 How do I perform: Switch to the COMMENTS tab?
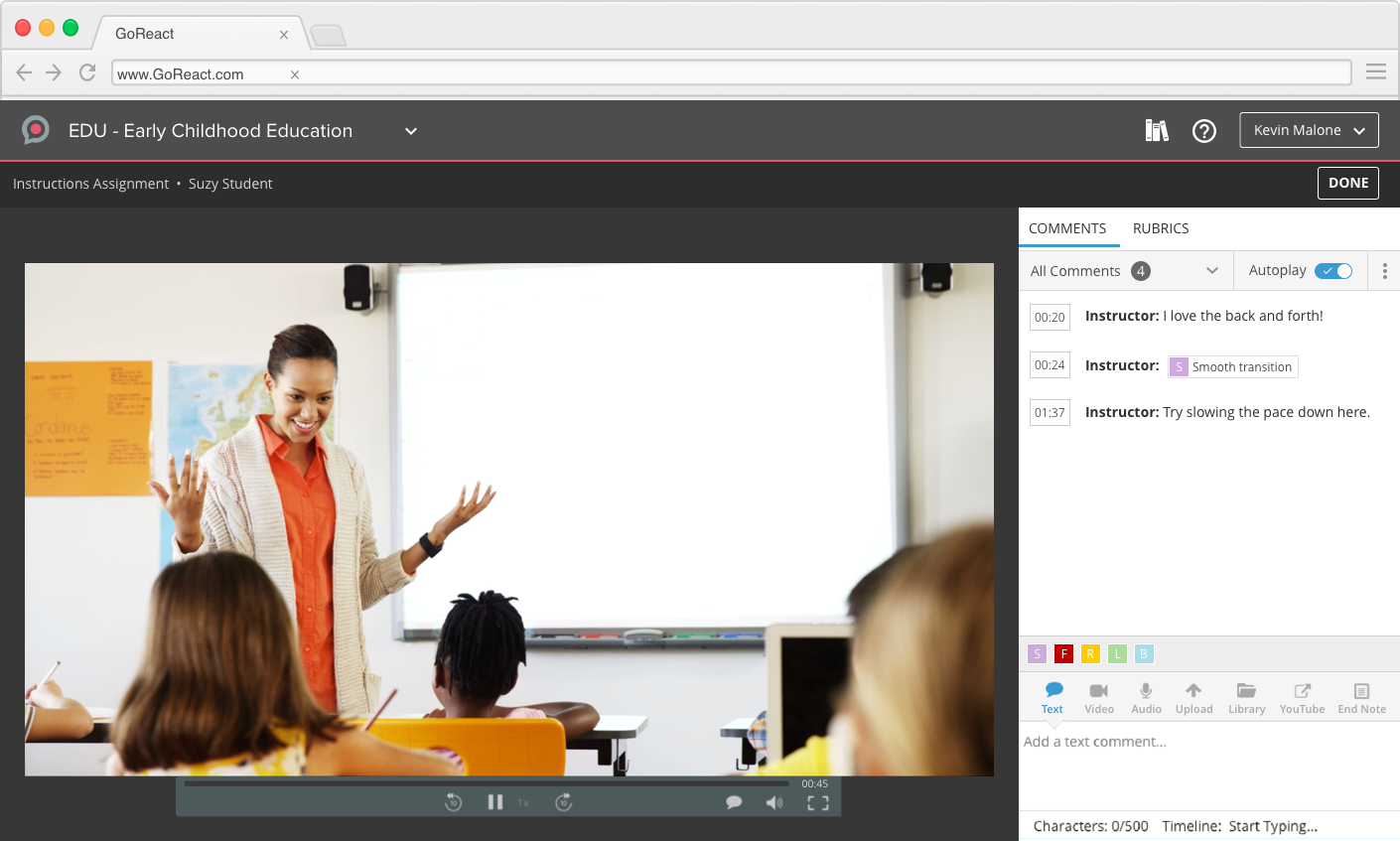tap(1067, 228)
